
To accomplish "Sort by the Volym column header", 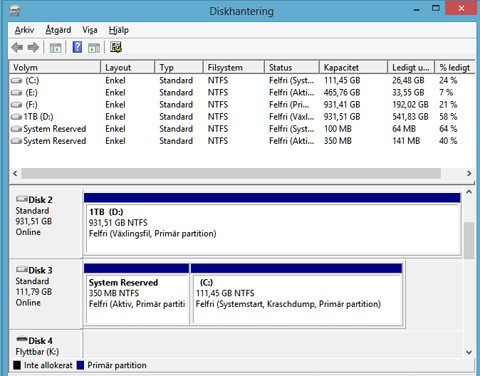I will tap(55, 67).
